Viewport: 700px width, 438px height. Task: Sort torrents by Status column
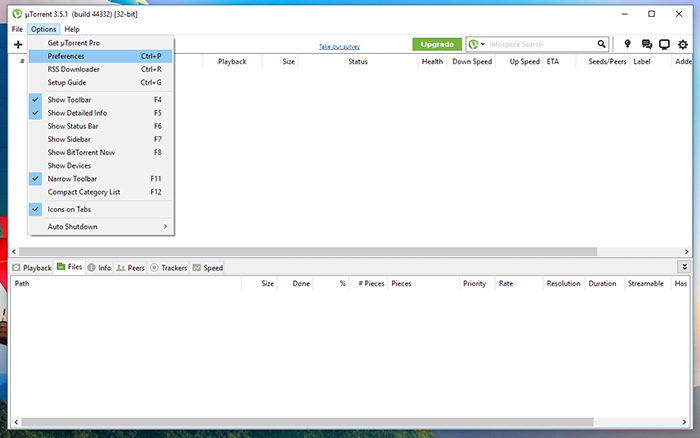click(358, 62)
